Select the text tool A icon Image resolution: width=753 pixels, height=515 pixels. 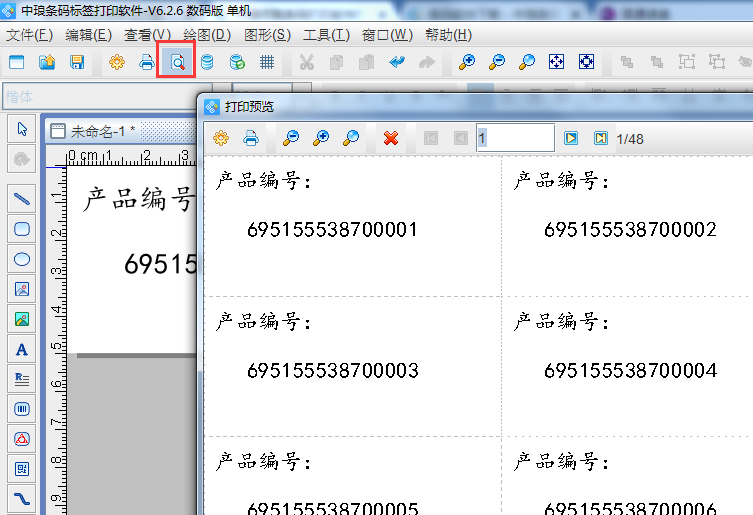coord(22,349)
